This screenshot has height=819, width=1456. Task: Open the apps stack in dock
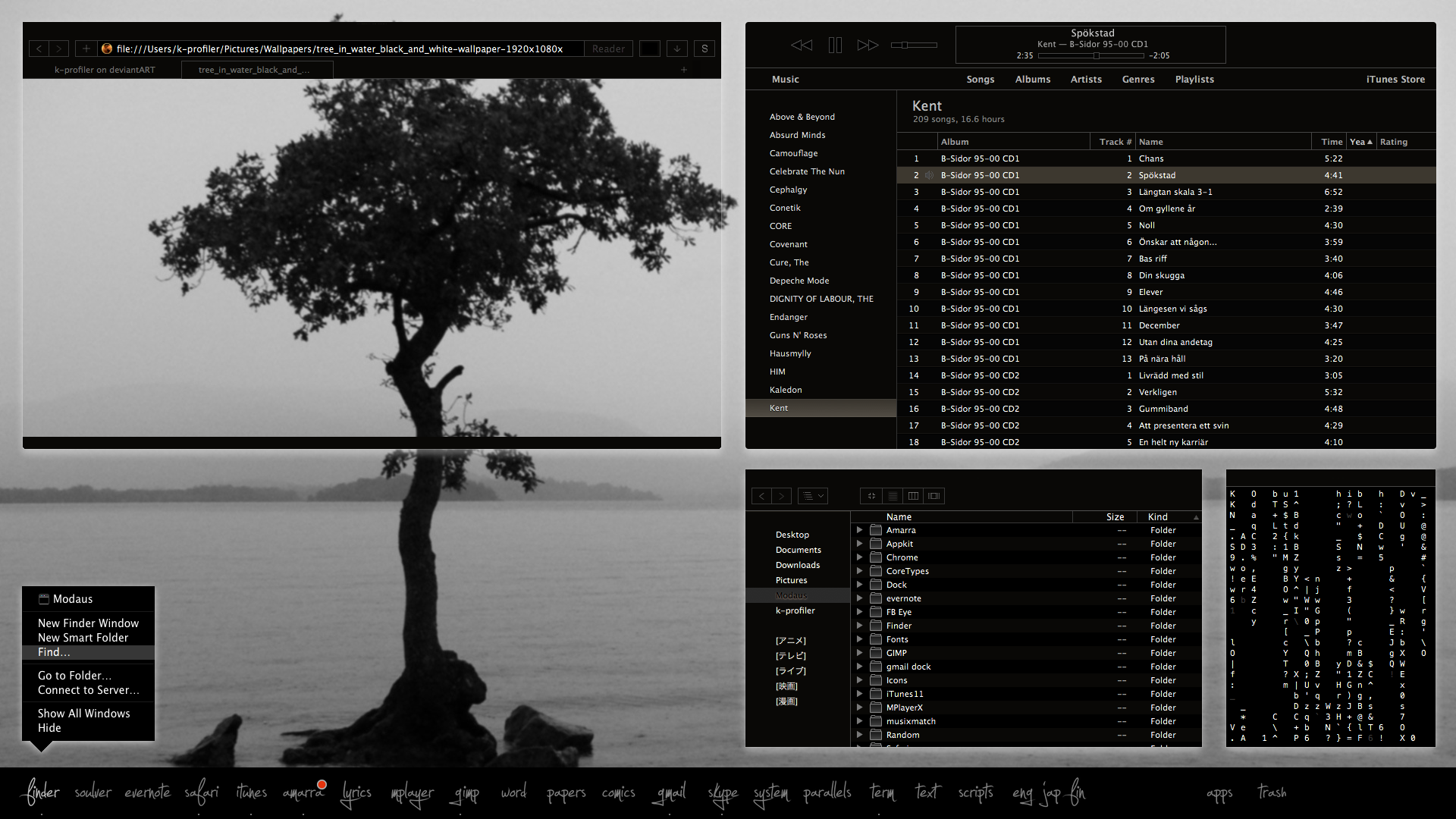pyautogui.click(x=1219, y=793)
